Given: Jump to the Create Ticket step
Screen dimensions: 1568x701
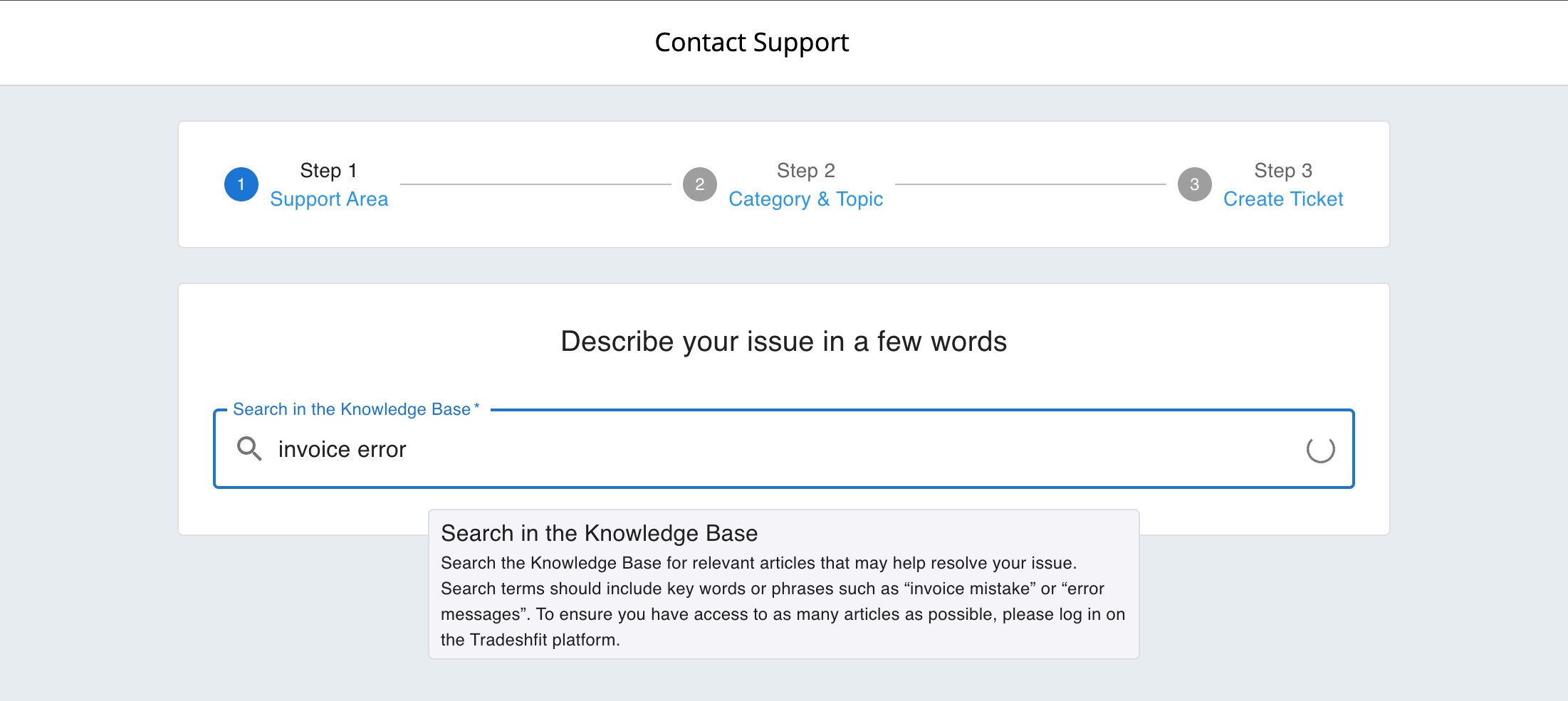Looking at the screenshot, I should click(1283, 199).
